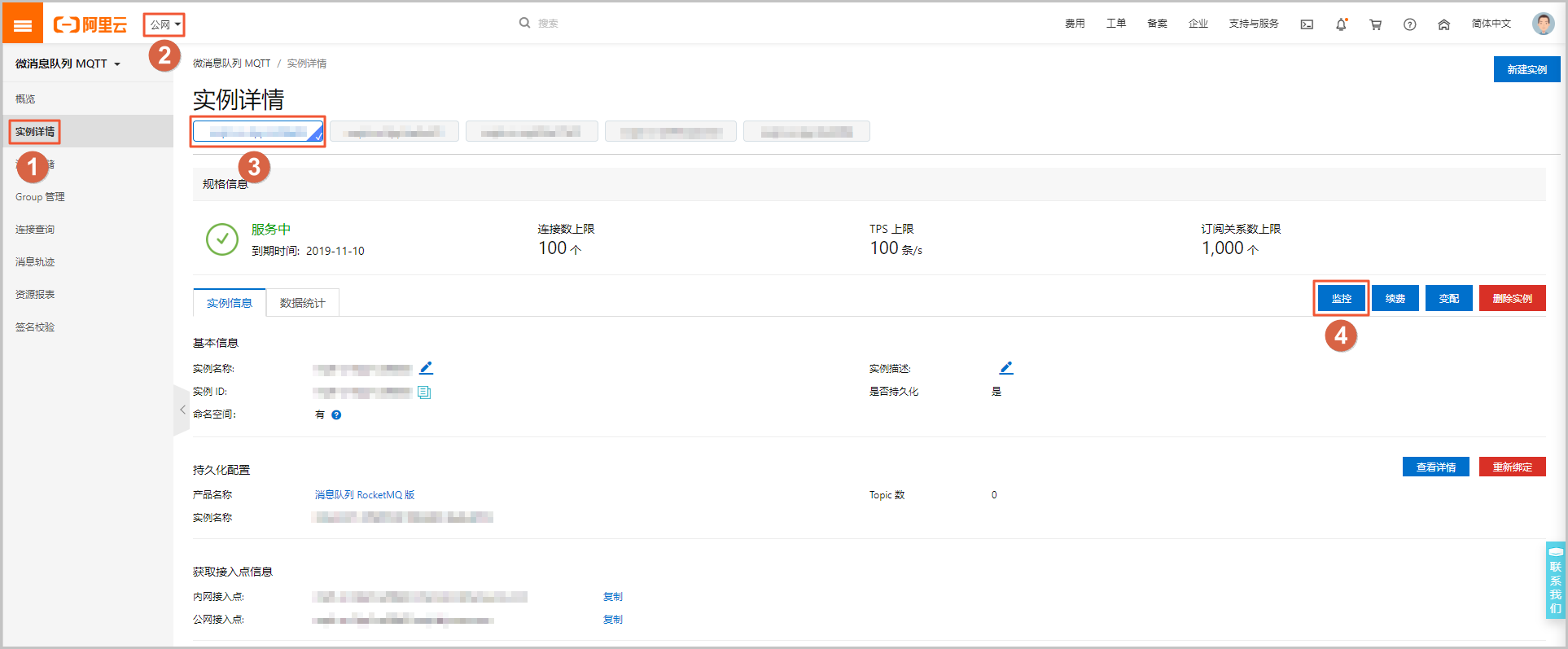Open the 消息队列 RocketMQ 版 link

(365, 494)
